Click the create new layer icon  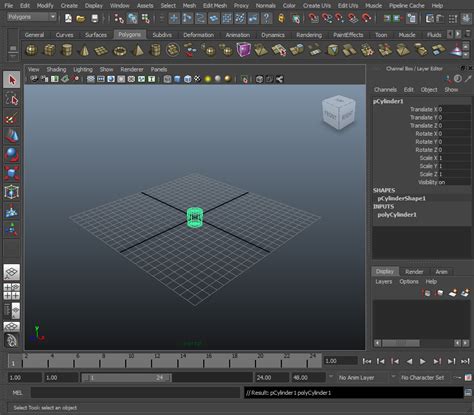click(x=453, y=293)
